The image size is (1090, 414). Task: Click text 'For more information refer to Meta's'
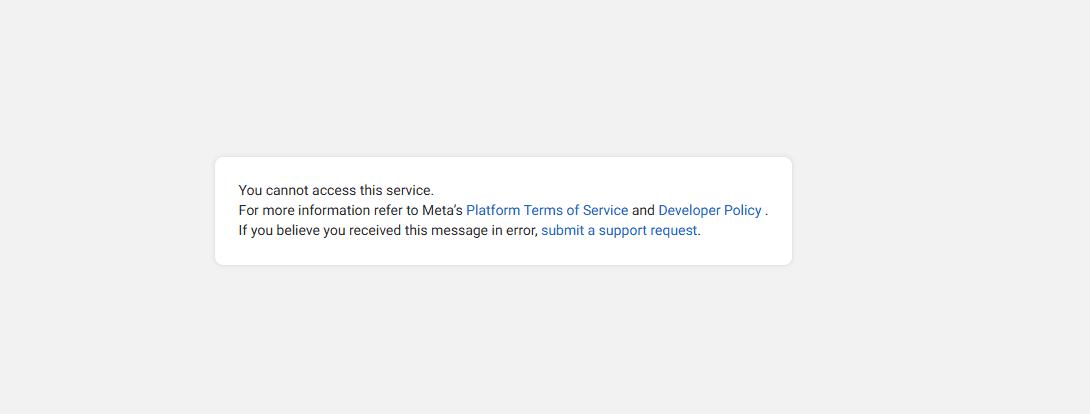(x=350, y=210)
